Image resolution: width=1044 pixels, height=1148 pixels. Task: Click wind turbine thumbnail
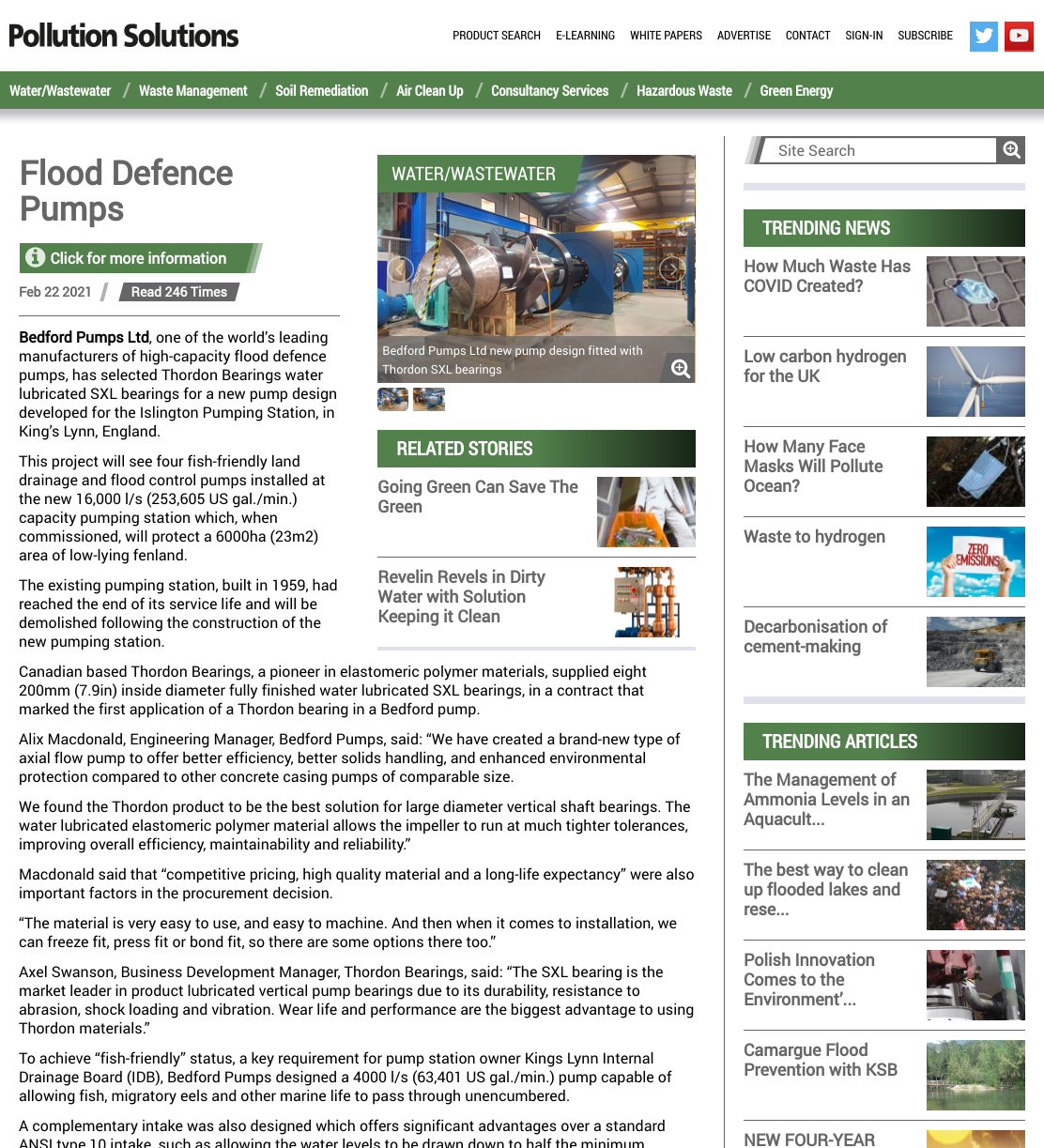975,382
